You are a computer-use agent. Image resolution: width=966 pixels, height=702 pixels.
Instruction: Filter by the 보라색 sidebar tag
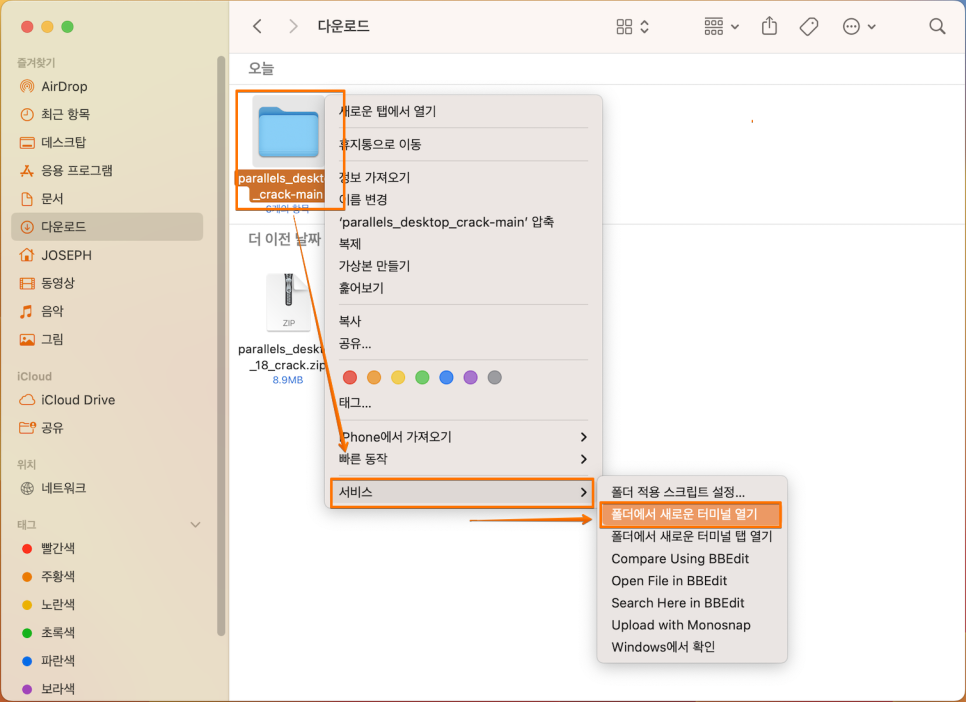[x=107, y=688]
